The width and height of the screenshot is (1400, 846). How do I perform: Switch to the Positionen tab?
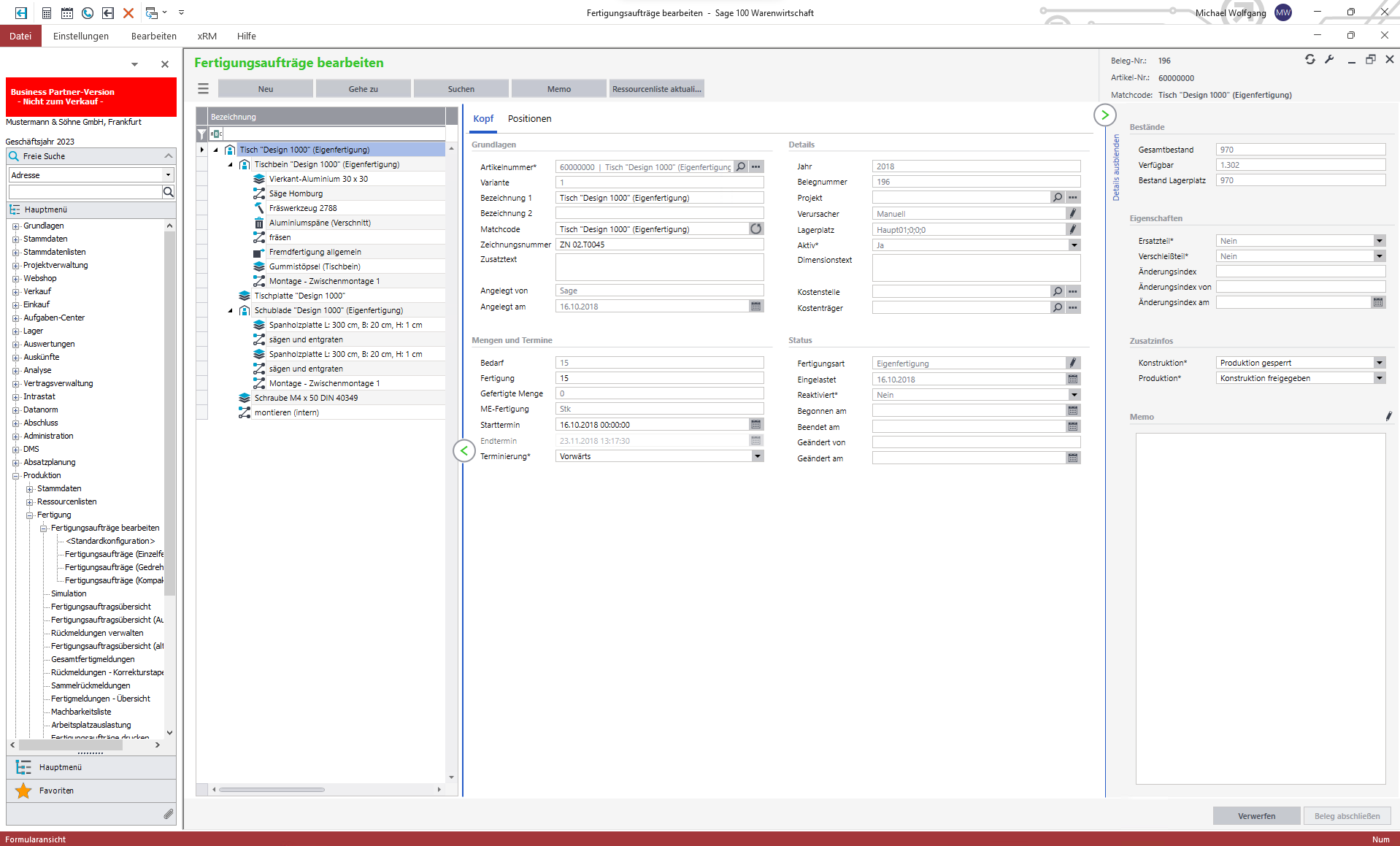[529, 119]
